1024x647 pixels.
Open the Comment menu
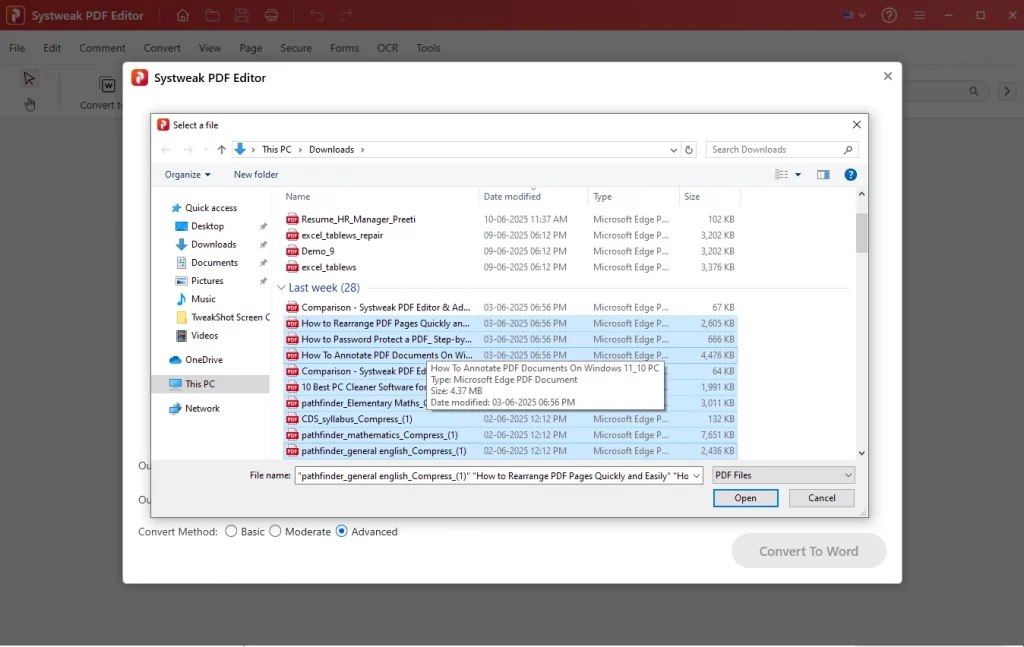102,48
